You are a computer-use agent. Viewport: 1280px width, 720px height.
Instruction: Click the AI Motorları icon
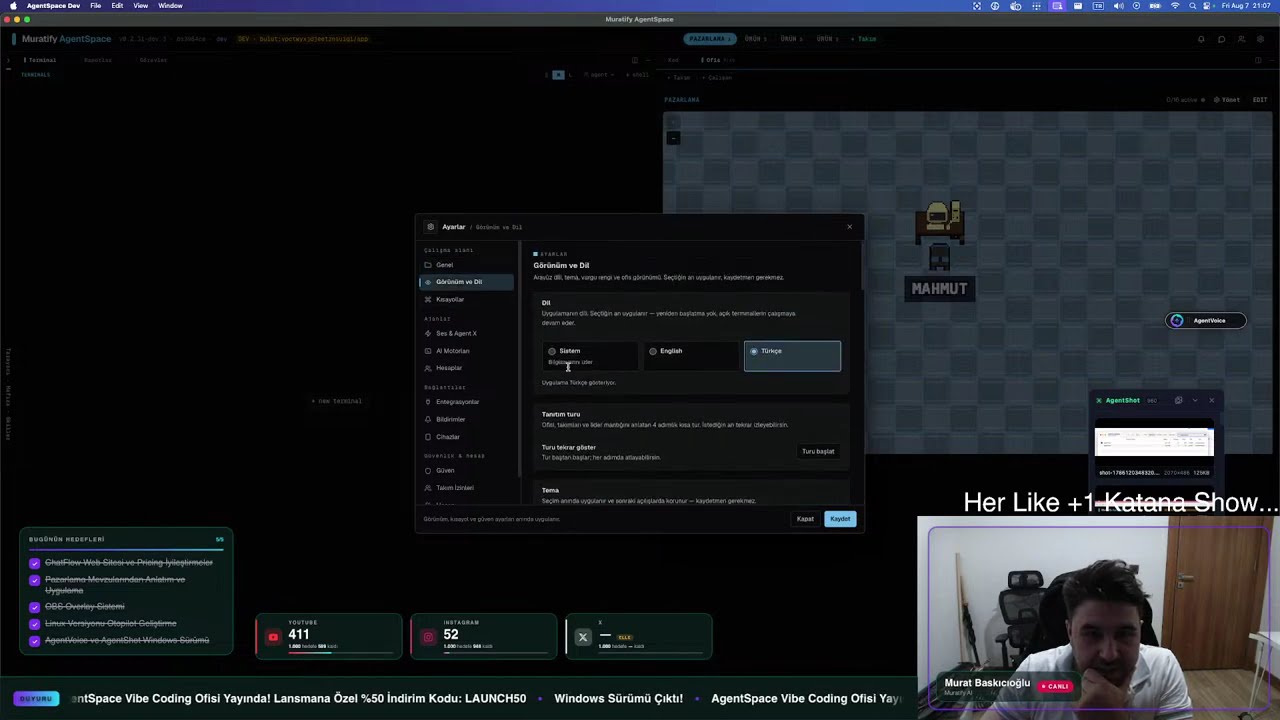tap(428, 351)
